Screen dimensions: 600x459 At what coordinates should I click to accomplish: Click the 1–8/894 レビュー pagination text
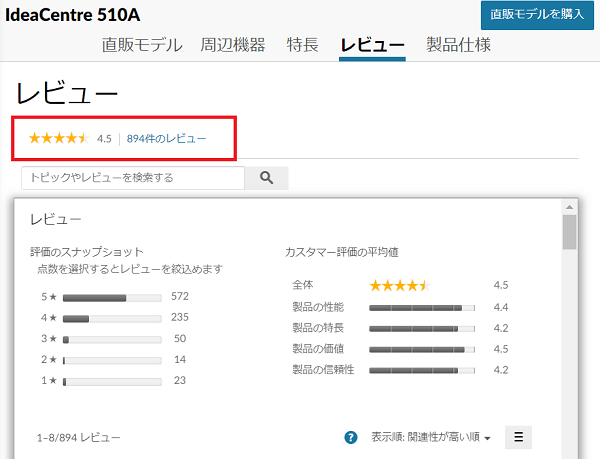[78, 438]
